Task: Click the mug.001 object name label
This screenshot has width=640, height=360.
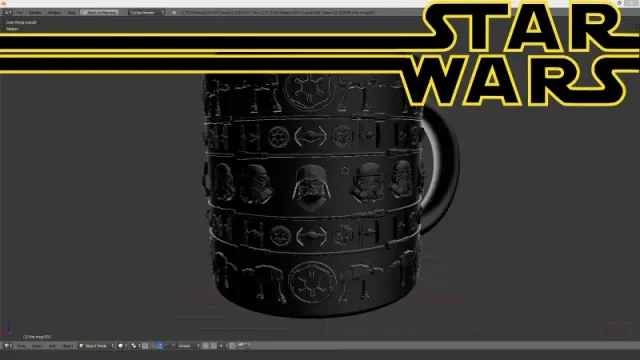Action: coord(37,337)
